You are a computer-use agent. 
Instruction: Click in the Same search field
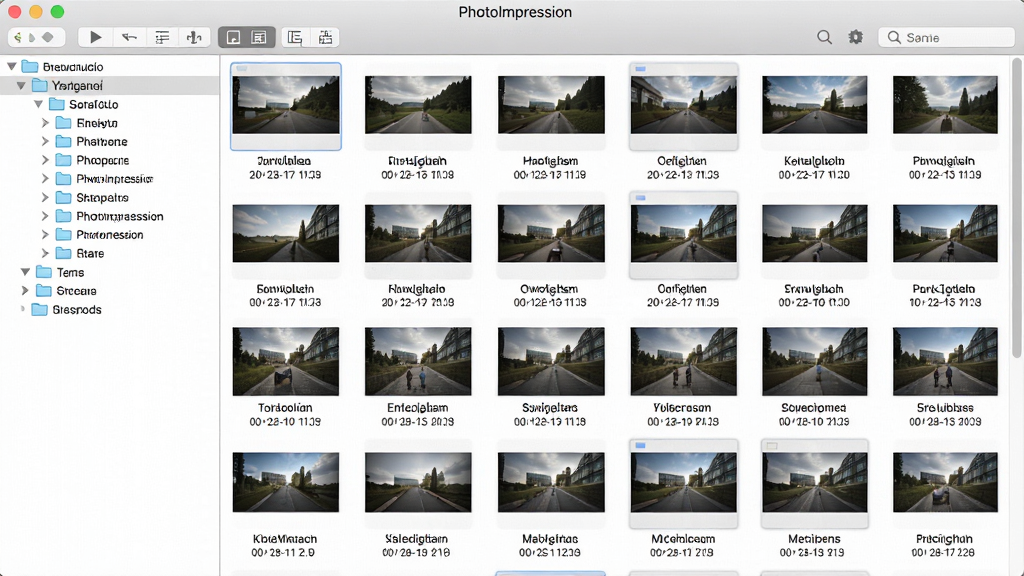(x=946, y=37)
